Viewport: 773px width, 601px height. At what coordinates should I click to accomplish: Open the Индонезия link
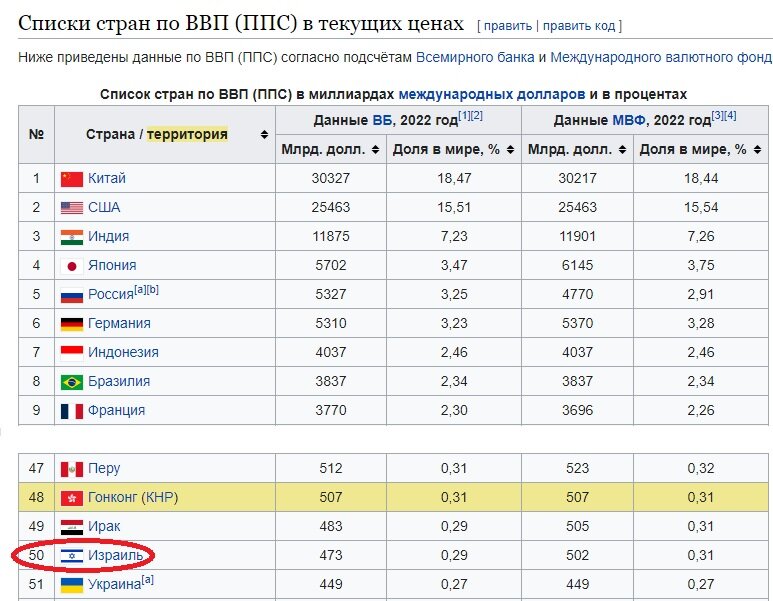(x=123, y=353)
